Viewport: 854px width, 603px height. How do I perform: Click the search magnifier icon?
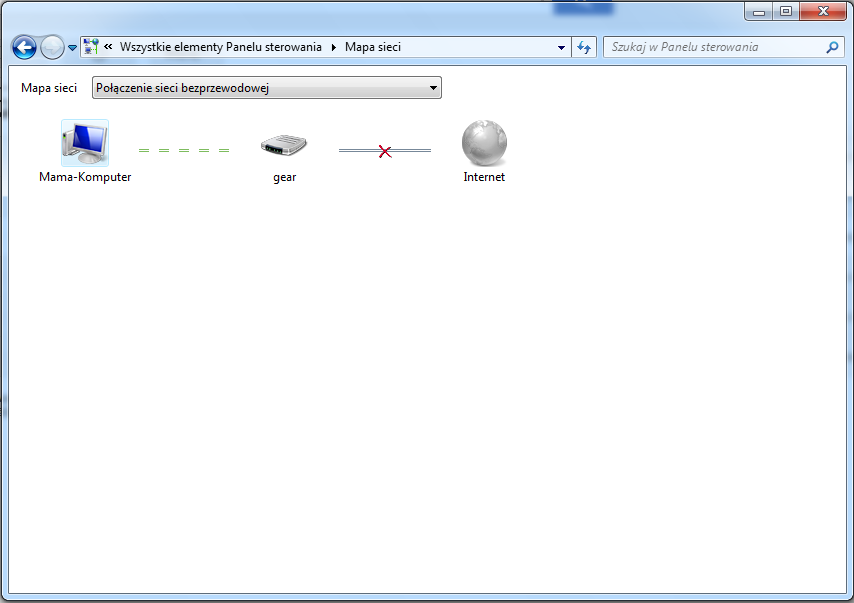click(x=832, y=47)
